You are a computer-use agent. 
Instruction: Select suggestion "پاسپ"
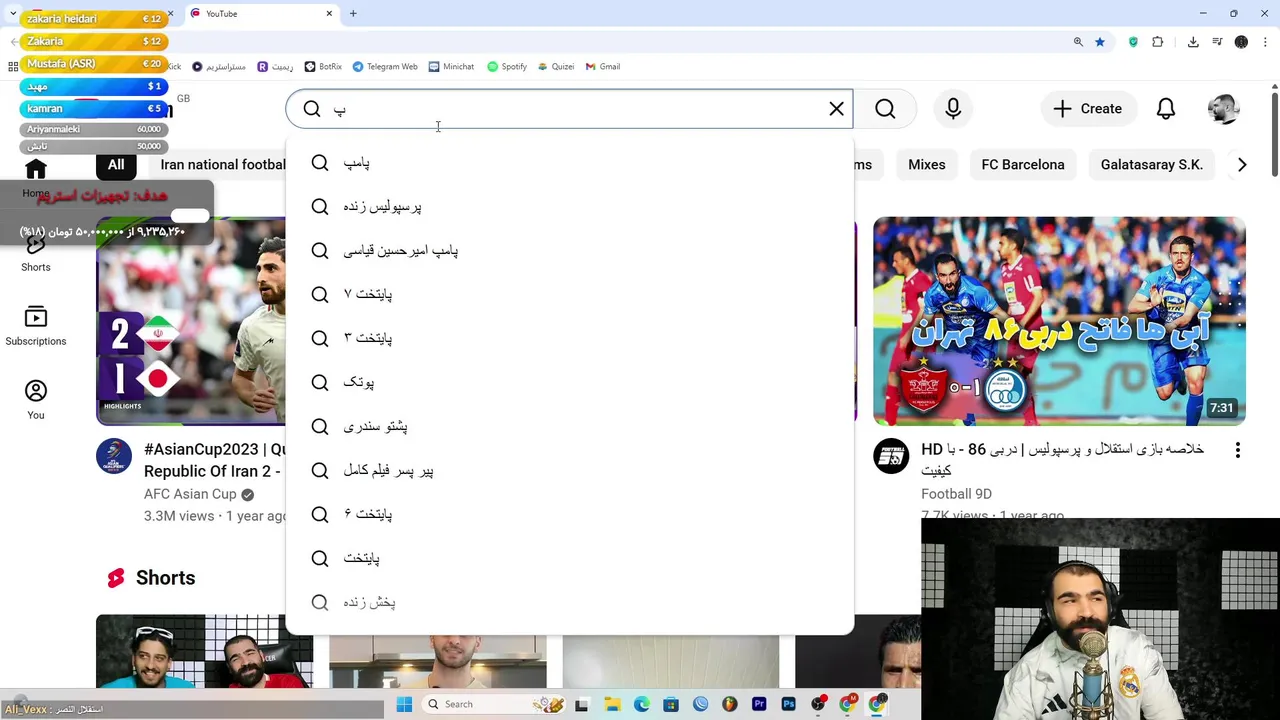[570, 163]
